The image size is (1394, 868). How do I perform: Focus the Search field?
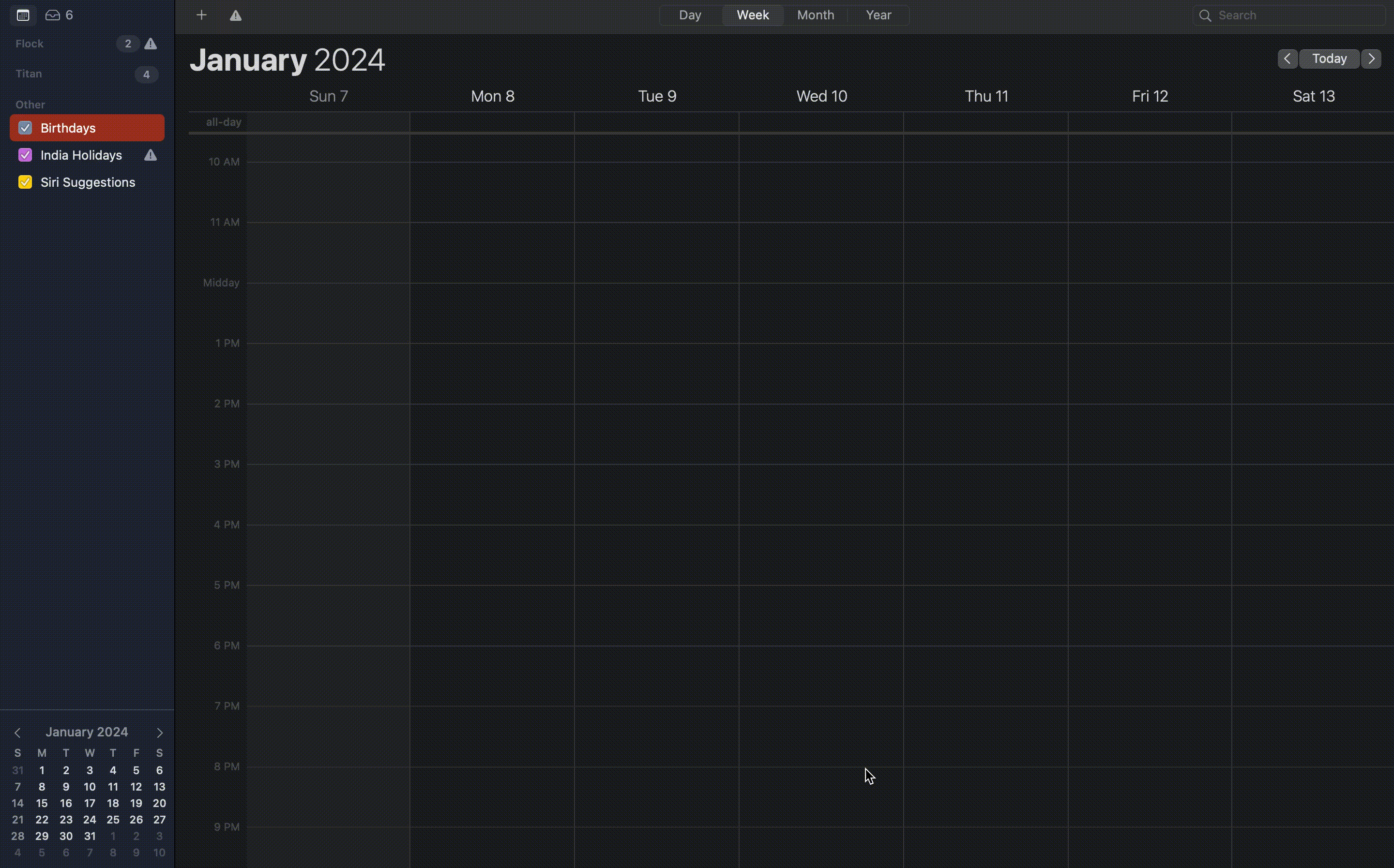point(1289,15)
